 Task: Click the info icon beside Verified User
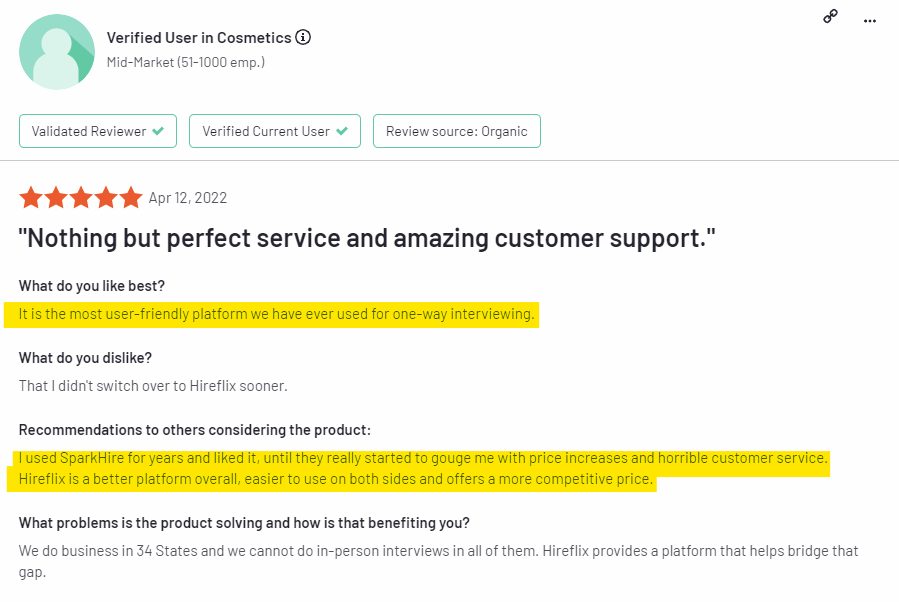tap(303, 37)
